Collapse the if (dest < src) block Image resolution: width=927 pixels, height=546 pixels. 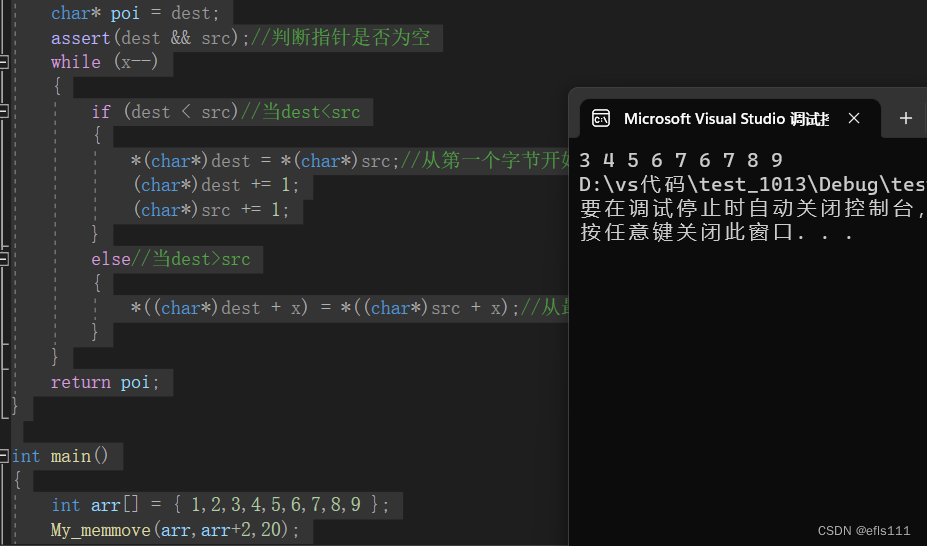click(4, 111)
